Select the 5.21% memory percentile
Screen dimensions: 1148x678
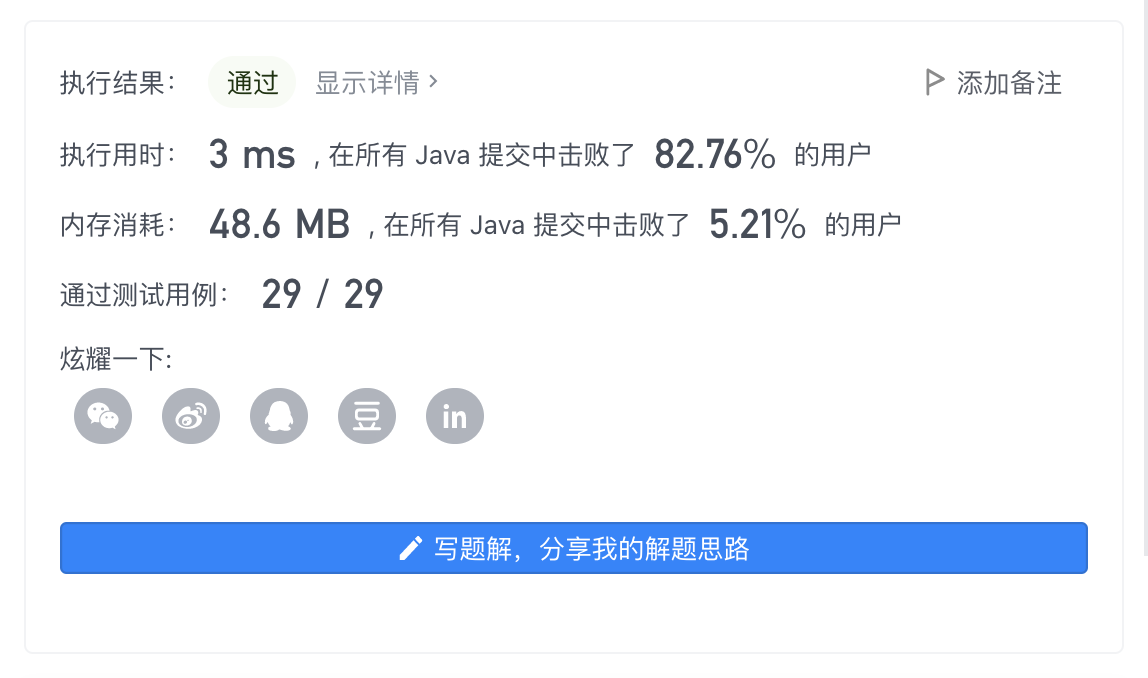point(757,225)
